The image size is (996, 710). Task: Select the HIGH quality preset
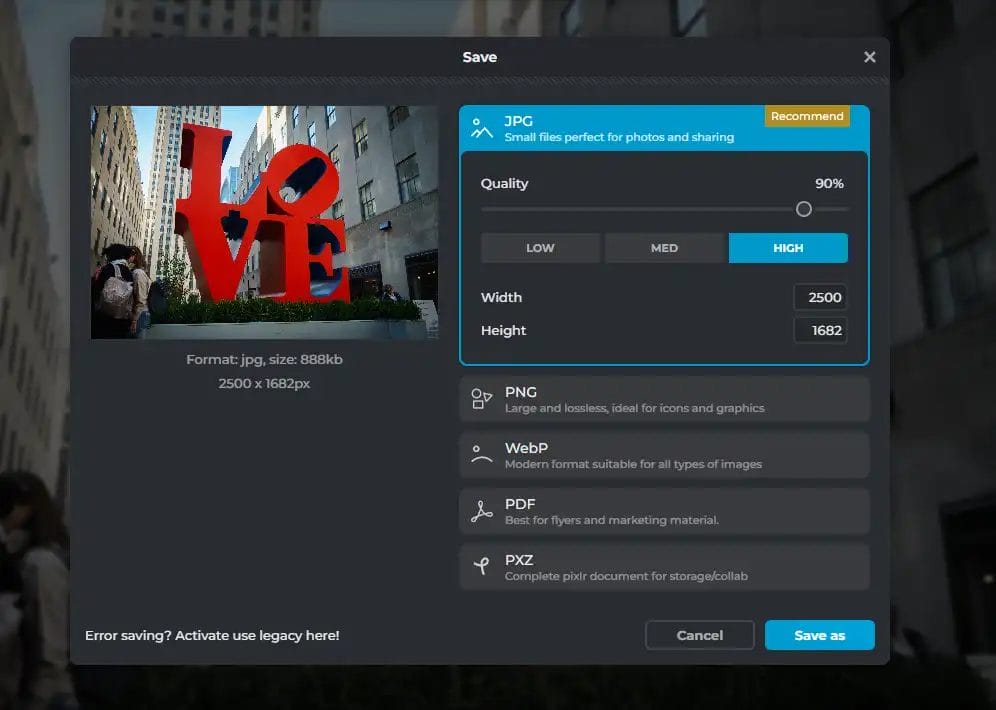[788, 248]
